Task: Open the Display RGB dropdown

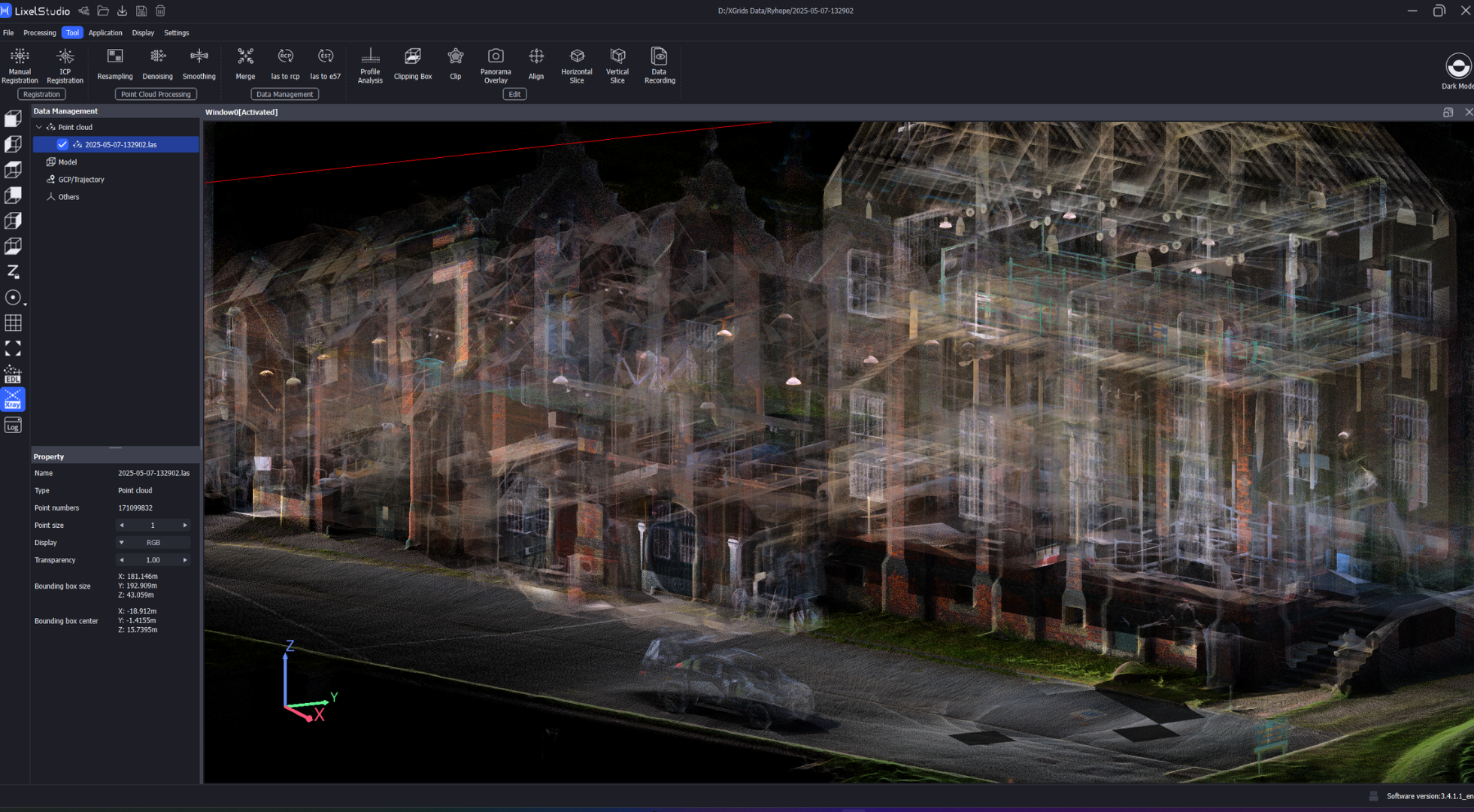Action: tap(153, 543)
